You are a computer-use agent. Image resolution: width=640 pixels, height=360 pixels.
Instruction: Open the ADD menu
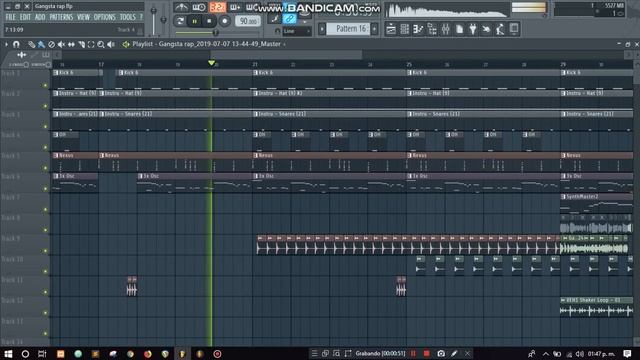[x=40, y=17]
